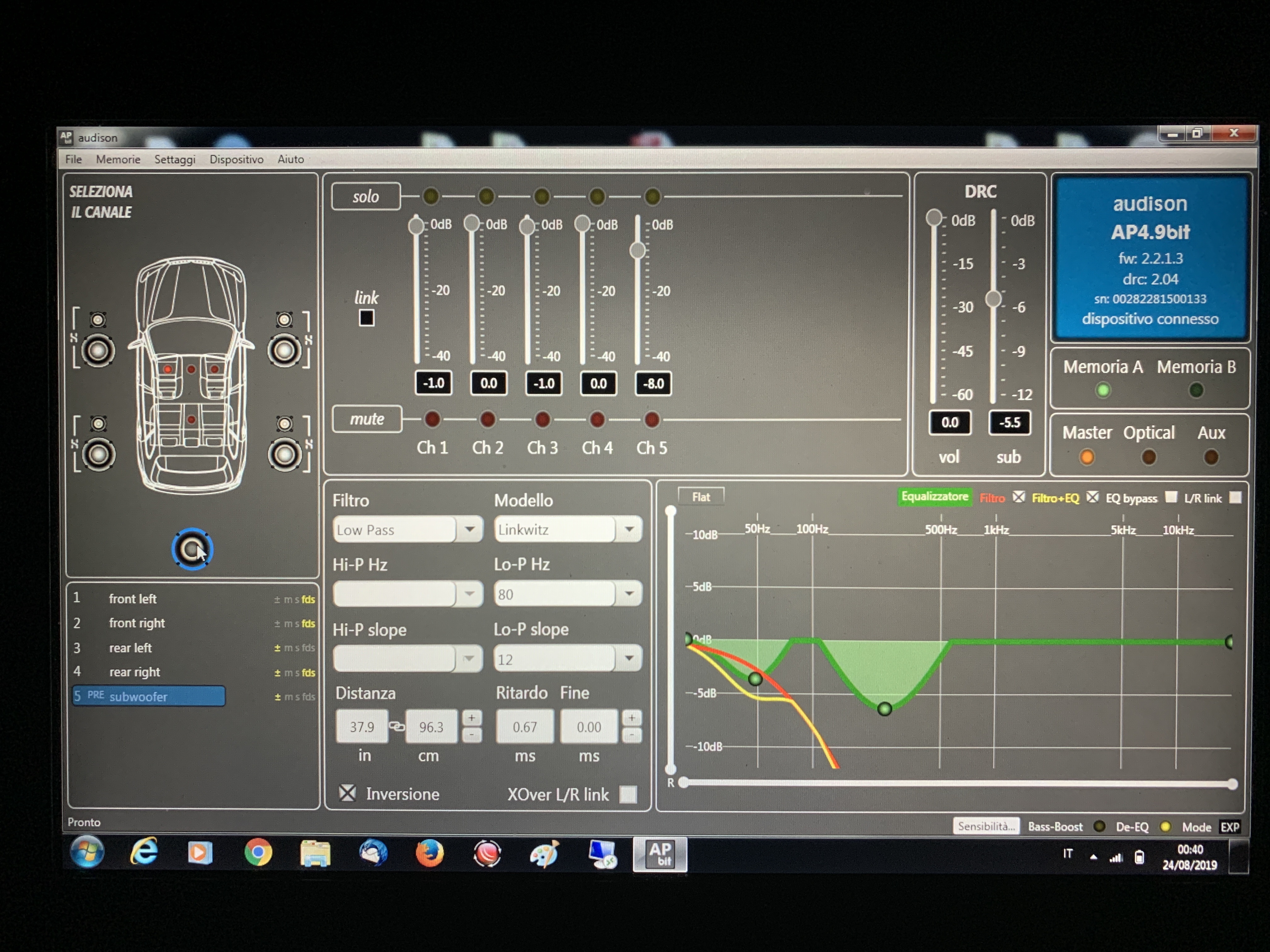Open the Sensibilità button

click(986, 826)
